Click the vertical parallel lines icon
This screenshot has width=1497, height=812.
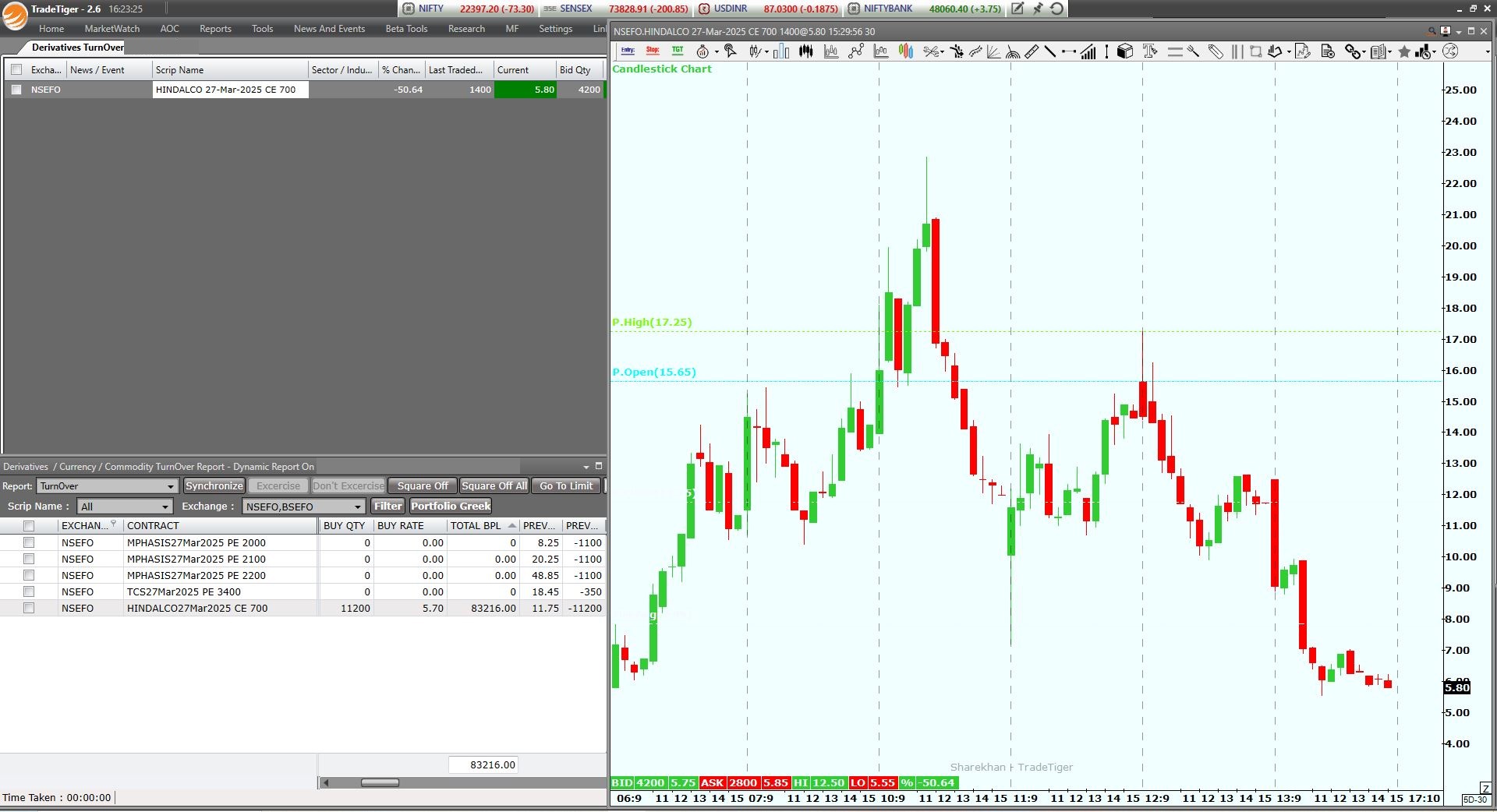pos(1237,51)
